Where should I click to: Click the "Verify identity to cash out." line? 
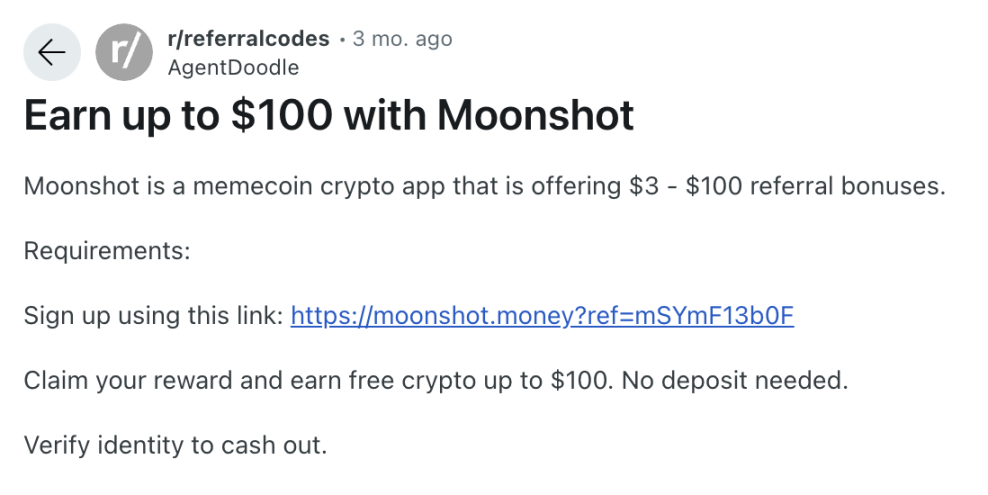click(x=175, y=445)
